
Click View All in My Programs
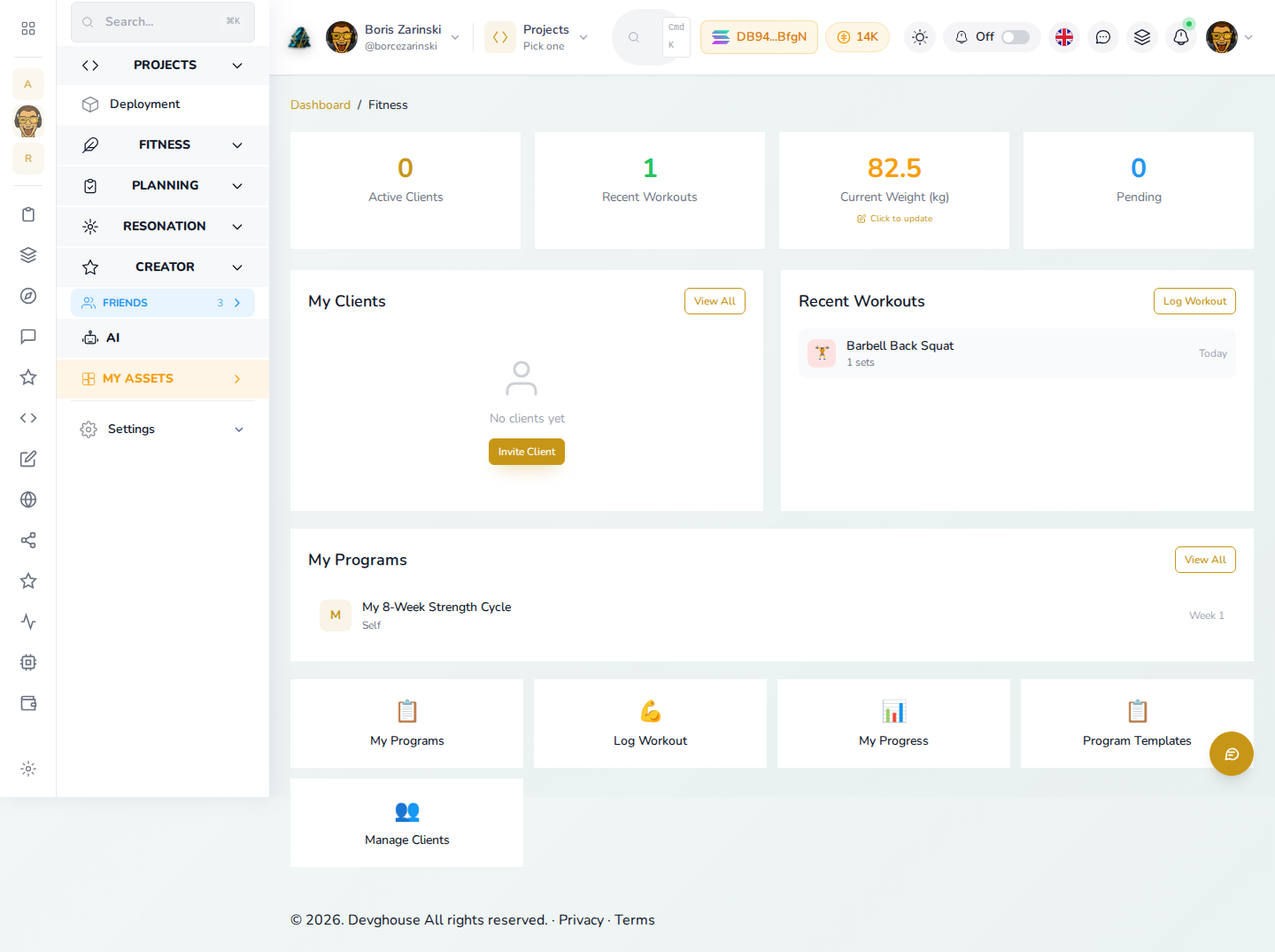click(x=1205, y=560)
